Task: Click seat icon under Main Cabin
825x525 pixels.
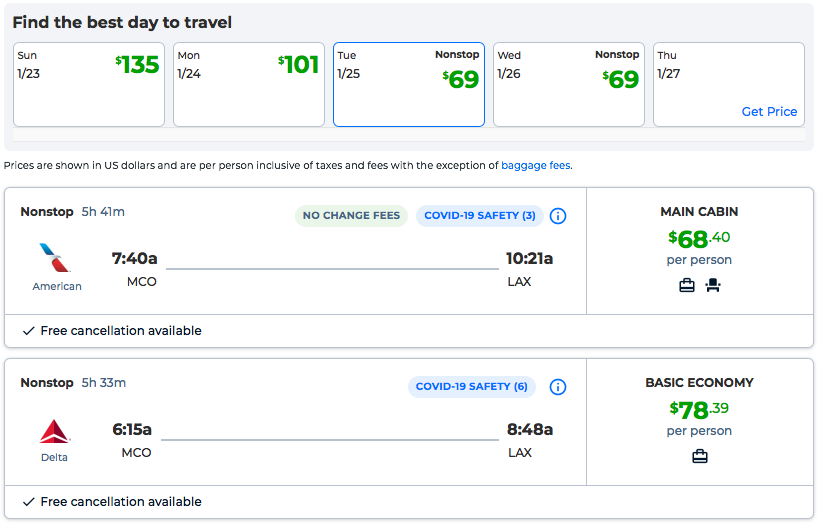Action: 713,286
